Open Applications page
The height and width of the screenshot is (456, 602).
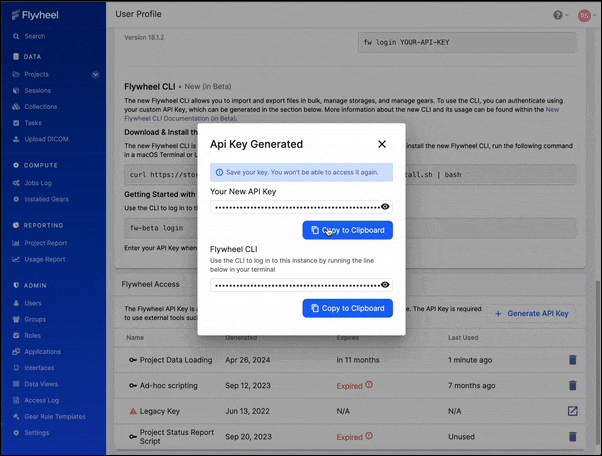42,352
